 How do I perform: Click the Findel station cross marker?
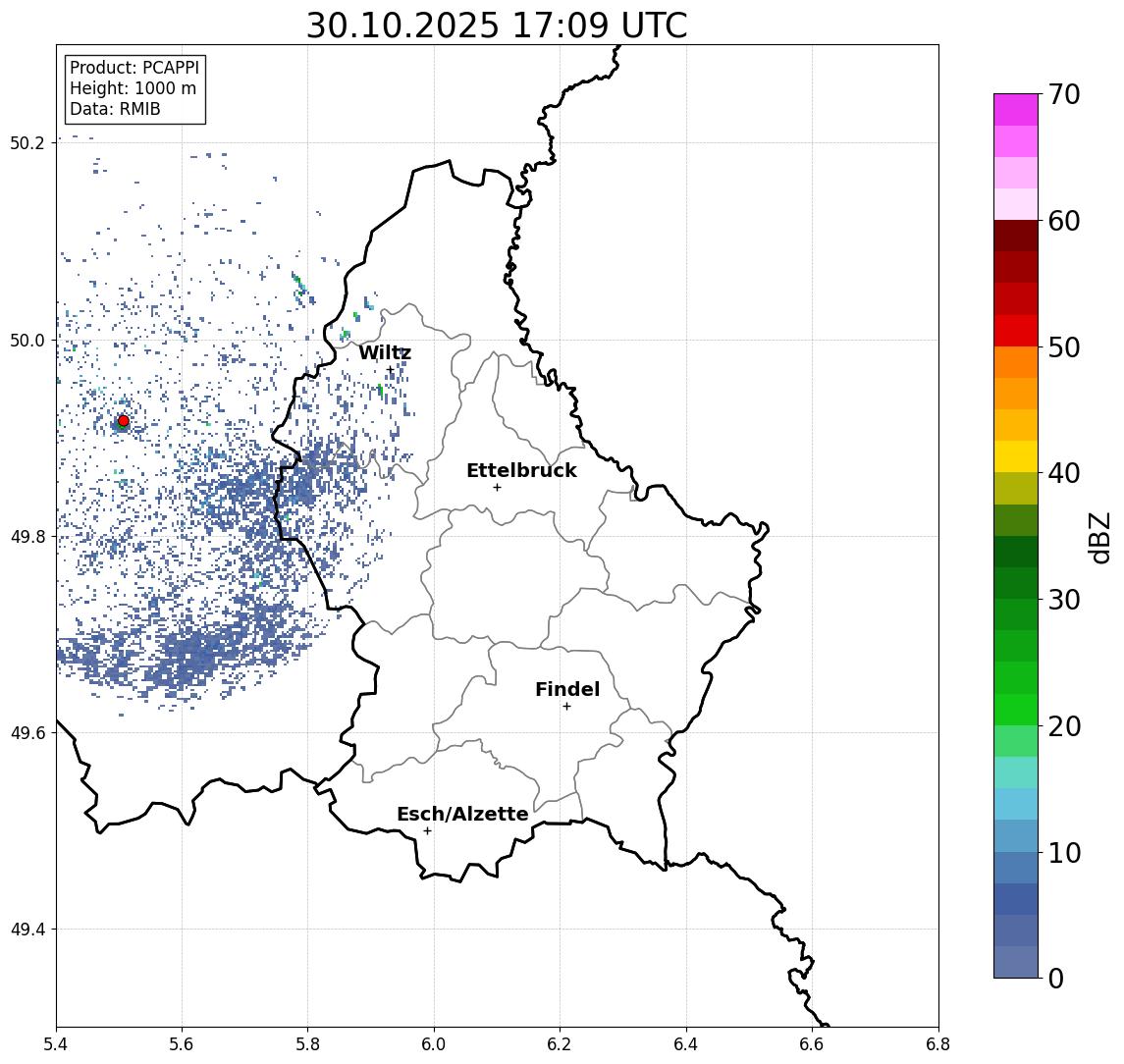(x=566, y=707)
